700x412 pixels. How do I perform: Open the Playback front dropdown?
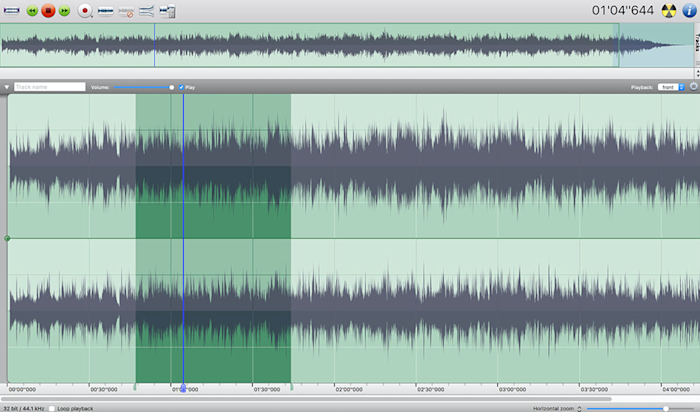(x=671, y=87)
